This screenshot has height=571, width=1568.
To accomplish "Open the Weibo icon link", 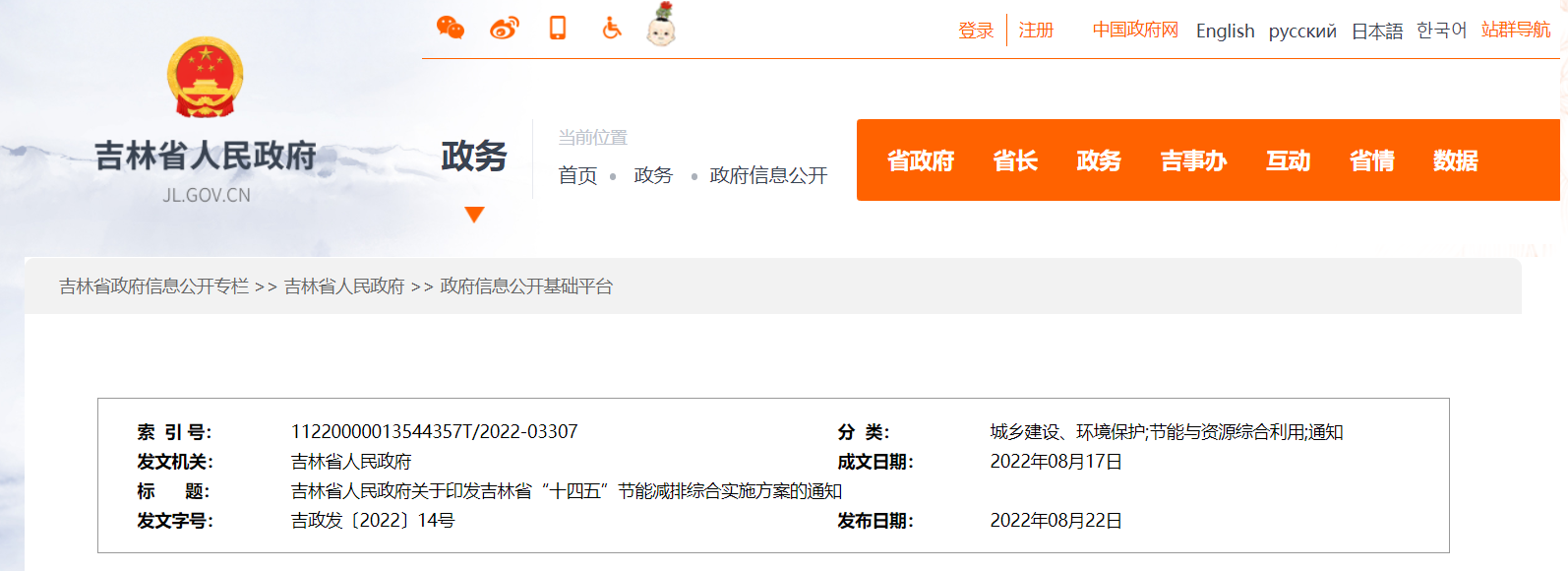I will 504,28.
